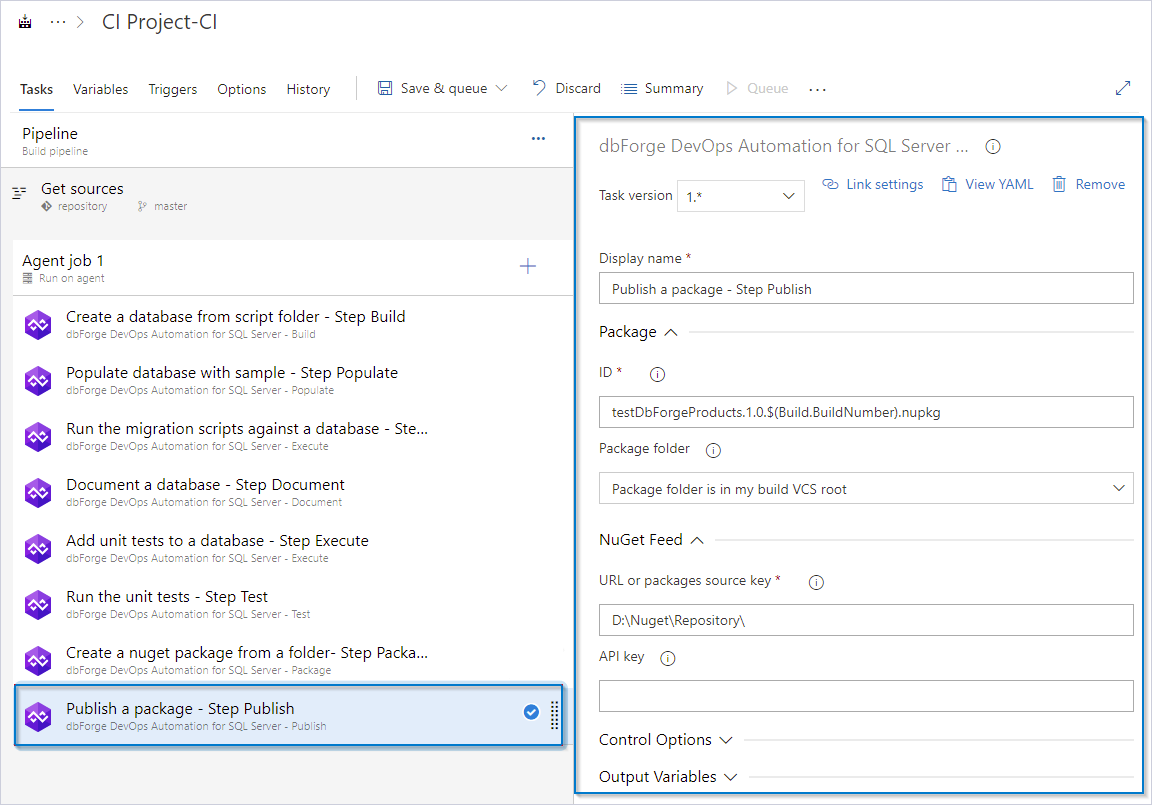
Task: Click the dbForge icon for Step Build task
Action: click(x=38, y=324)
